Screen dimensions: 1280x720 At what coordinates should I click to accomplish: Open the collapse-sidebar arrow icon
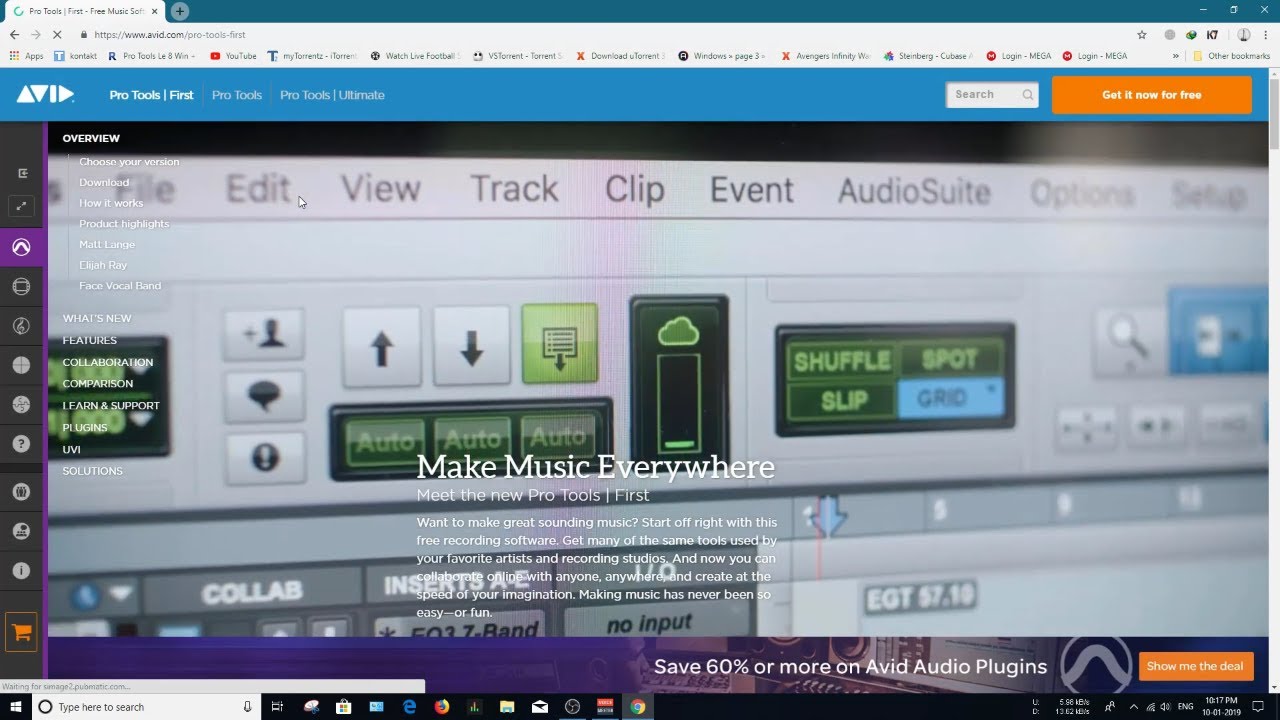22,173
